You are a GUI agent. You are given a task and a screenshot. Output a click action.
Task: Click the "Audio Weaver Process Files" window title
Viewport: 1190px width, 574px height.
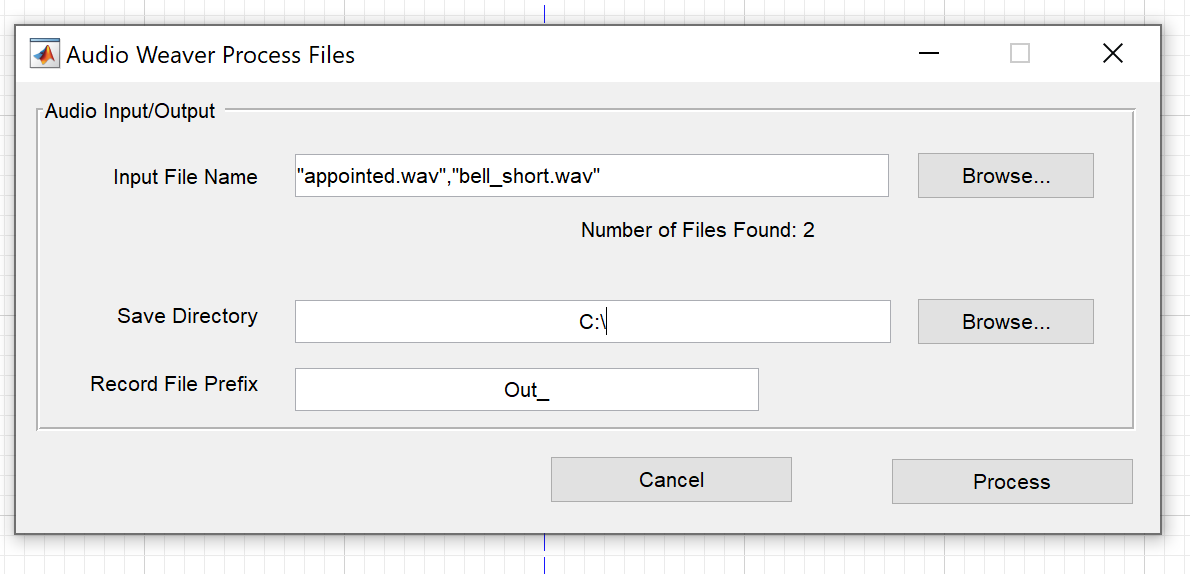tap(210, 55)
